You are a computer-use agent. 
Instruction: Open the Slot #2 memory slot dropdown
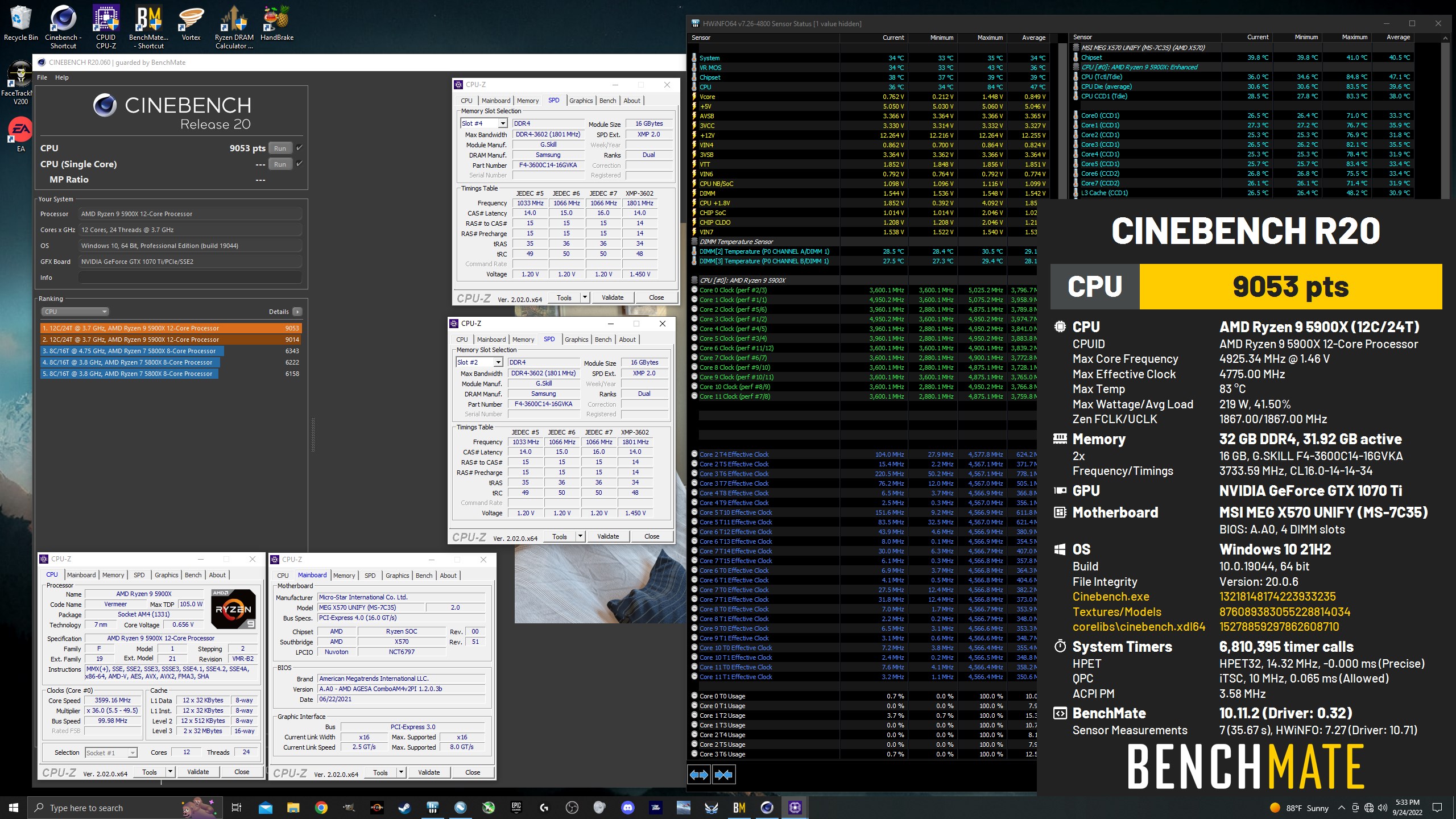(479, 362)
